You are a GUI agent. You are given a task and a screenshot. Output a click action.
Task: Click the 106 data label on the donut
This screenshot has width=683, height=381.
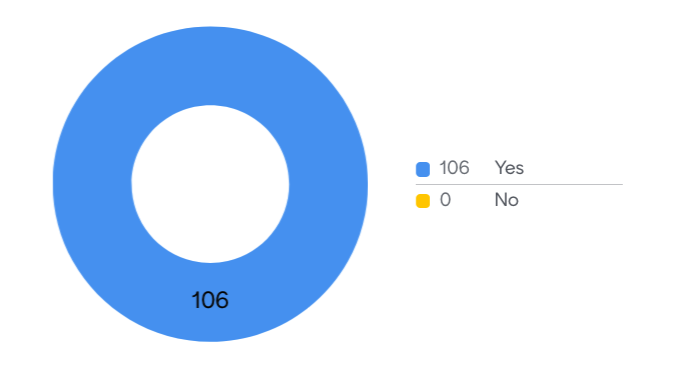tap(210, 300)
